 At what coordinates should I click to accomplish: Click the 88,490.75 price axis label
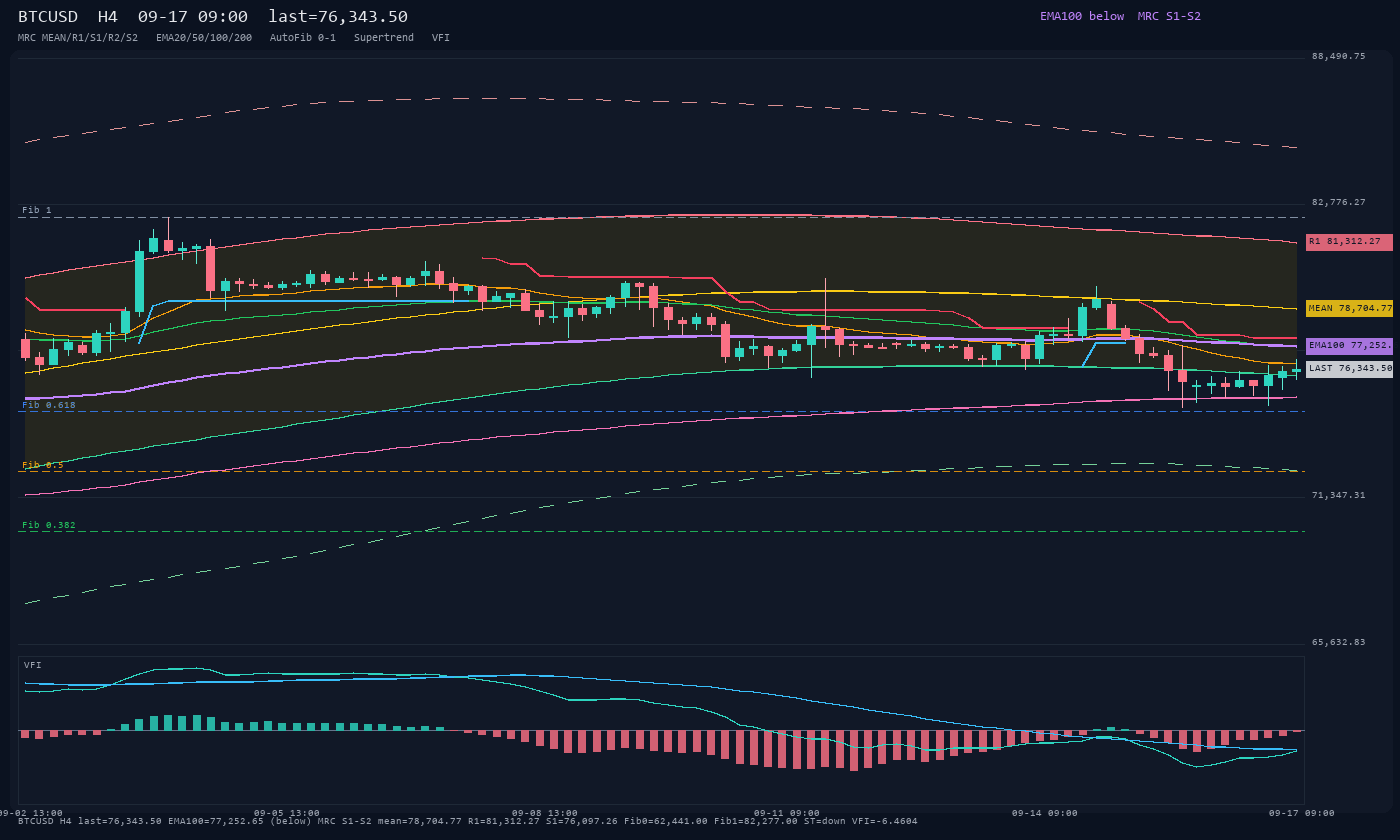coord(1339,57)
